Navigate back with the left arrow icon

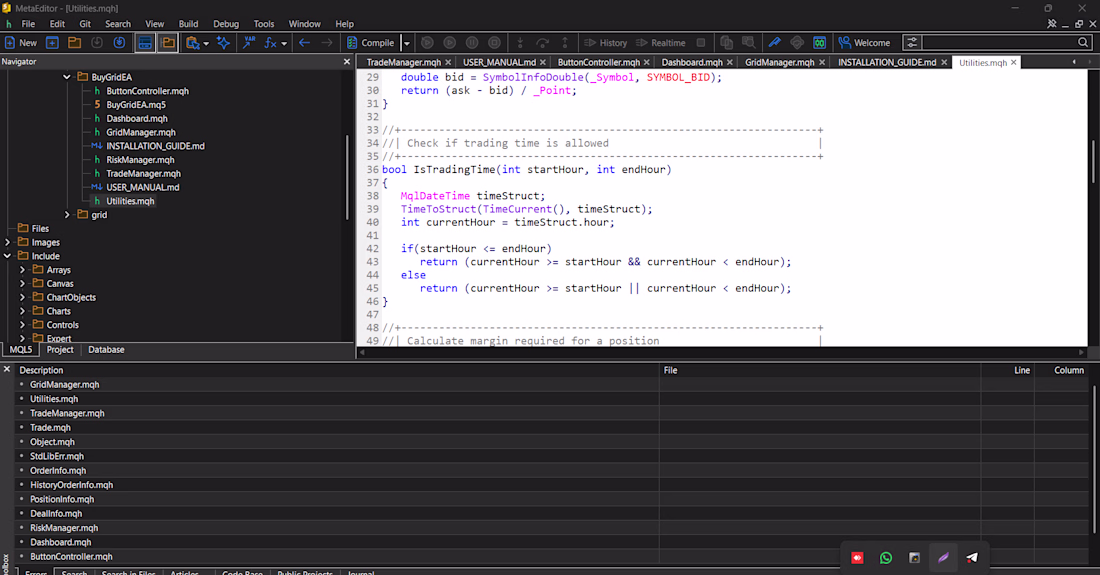(x=304, y=43)
